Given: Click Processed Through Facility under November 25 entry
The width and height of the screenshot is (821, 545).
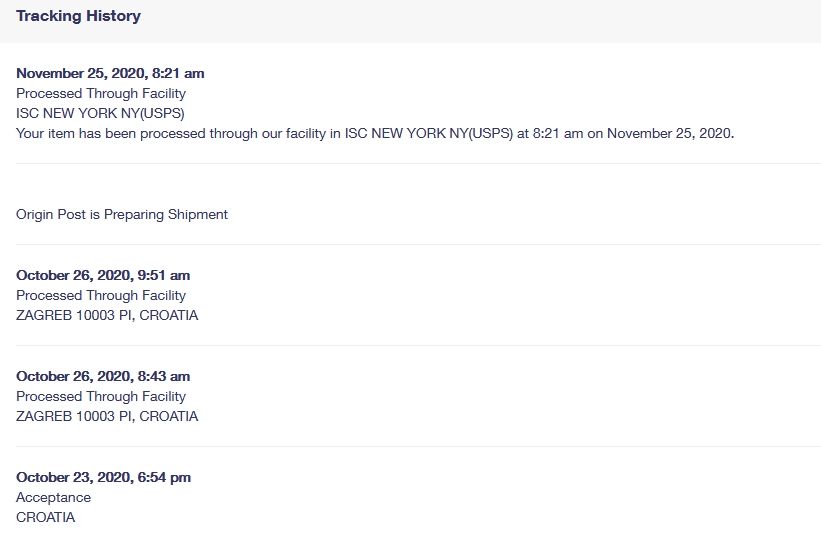Looking at the screenshot, I should coord(101,93).
